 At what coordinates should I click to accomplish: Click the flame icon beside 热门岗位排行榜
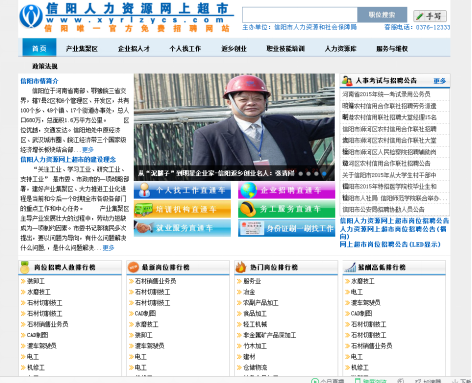(x=241, y=267)
